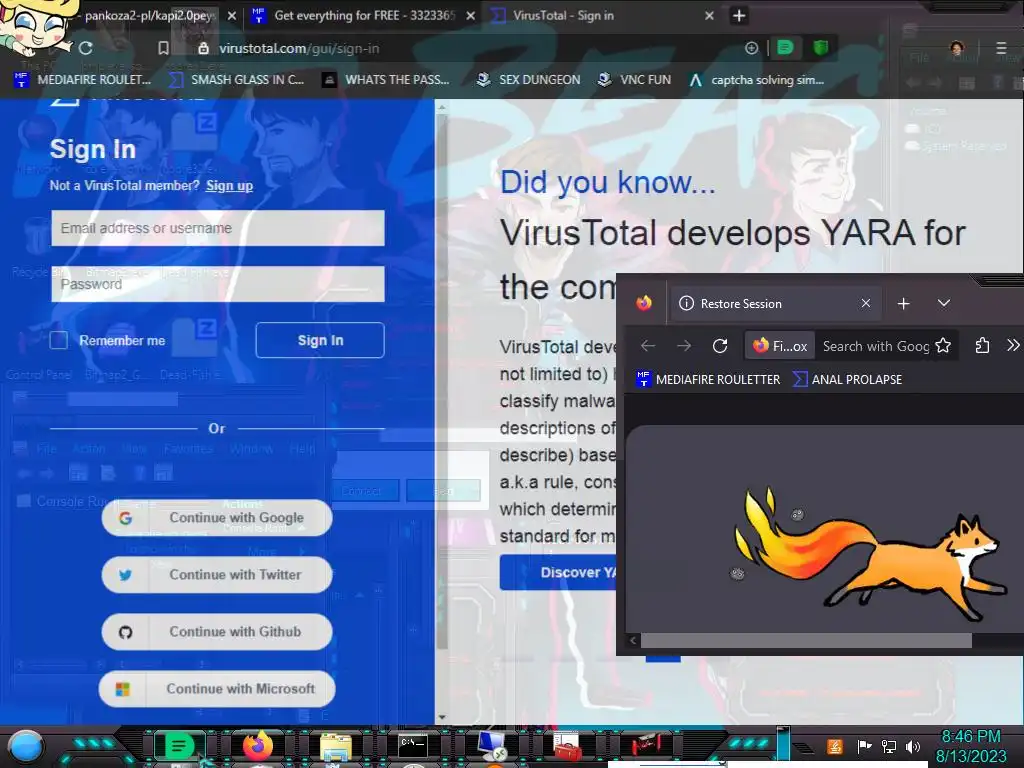Viewport: 1024px width, 768px height.
Task: Click scroll-down arrow of sign-in panel scrollbar
Action: click(442, 717)
